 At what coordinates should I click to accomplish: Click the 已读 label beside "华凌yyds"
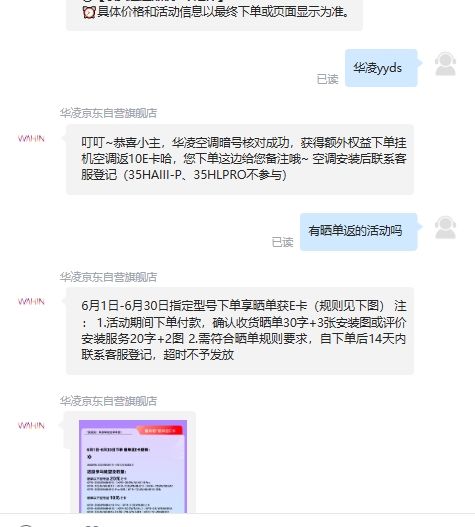click(x=327, y=79)
